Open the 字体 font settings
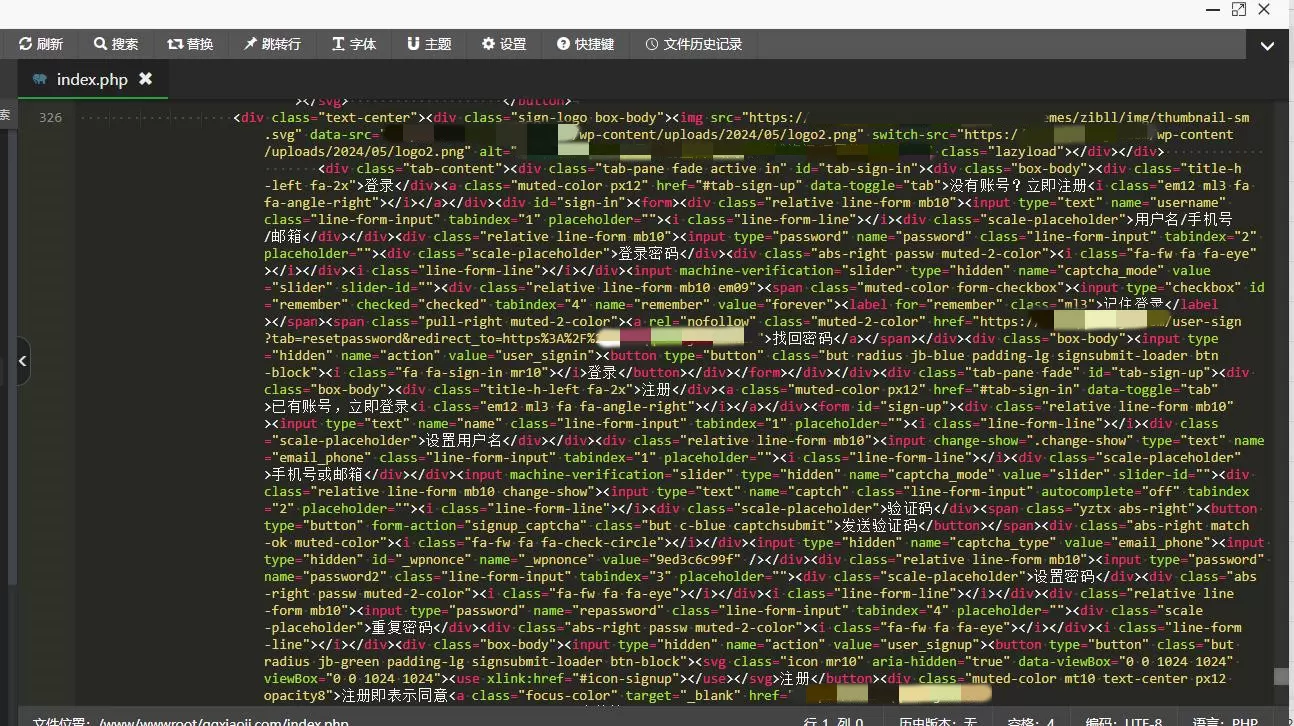This screenshot has height=726, width=1294. pyautogui.click(x=354, y=44)
